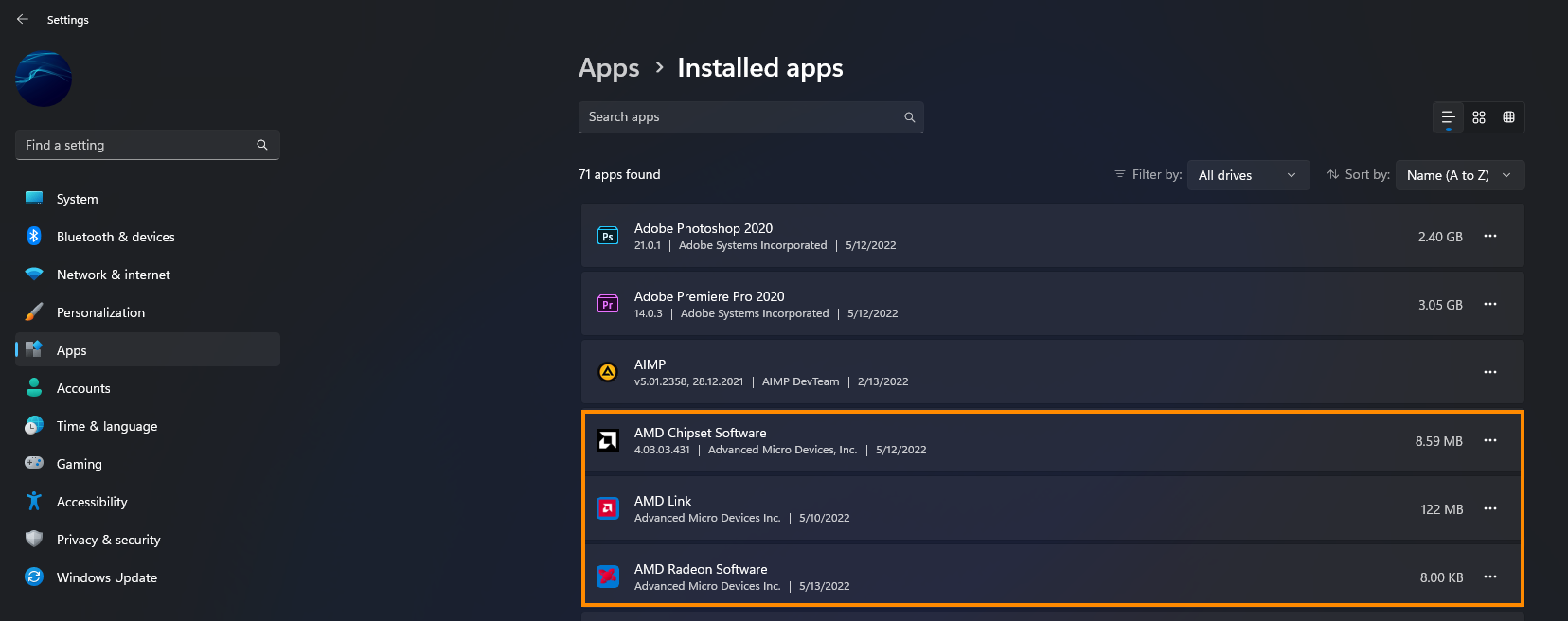The width and height of the screenshot is (1568, 621).
Task: Open Personalization settings
Action: click(x=148, y=312)
